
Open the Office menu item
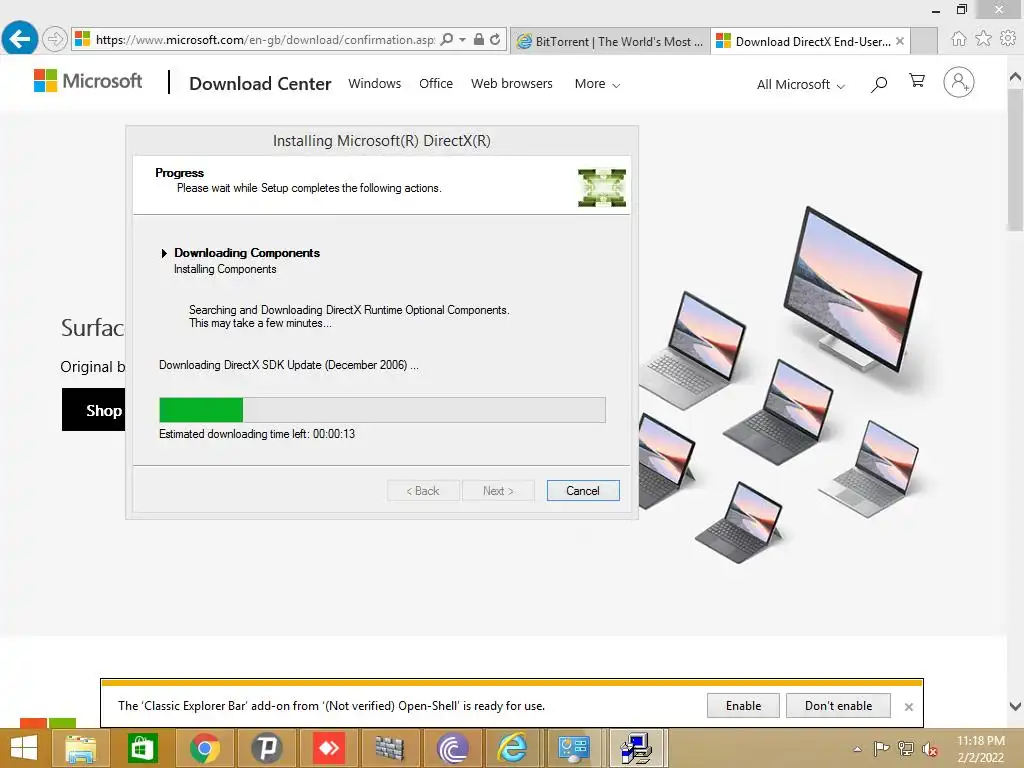pyautogui.click(x=436, y=84)
